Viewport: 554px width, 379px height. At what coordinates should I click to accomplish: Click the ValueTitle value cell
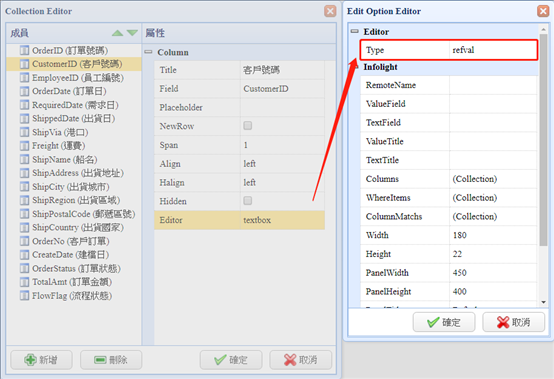(493, 141)
